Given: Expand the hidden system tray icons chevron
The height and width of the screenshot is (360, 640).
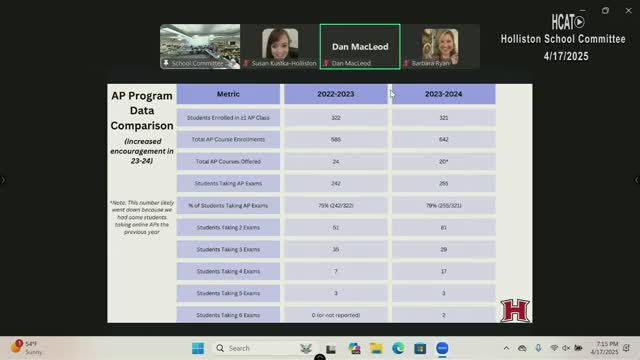Looking at the screenshot, I should click(x=506, y=348).
